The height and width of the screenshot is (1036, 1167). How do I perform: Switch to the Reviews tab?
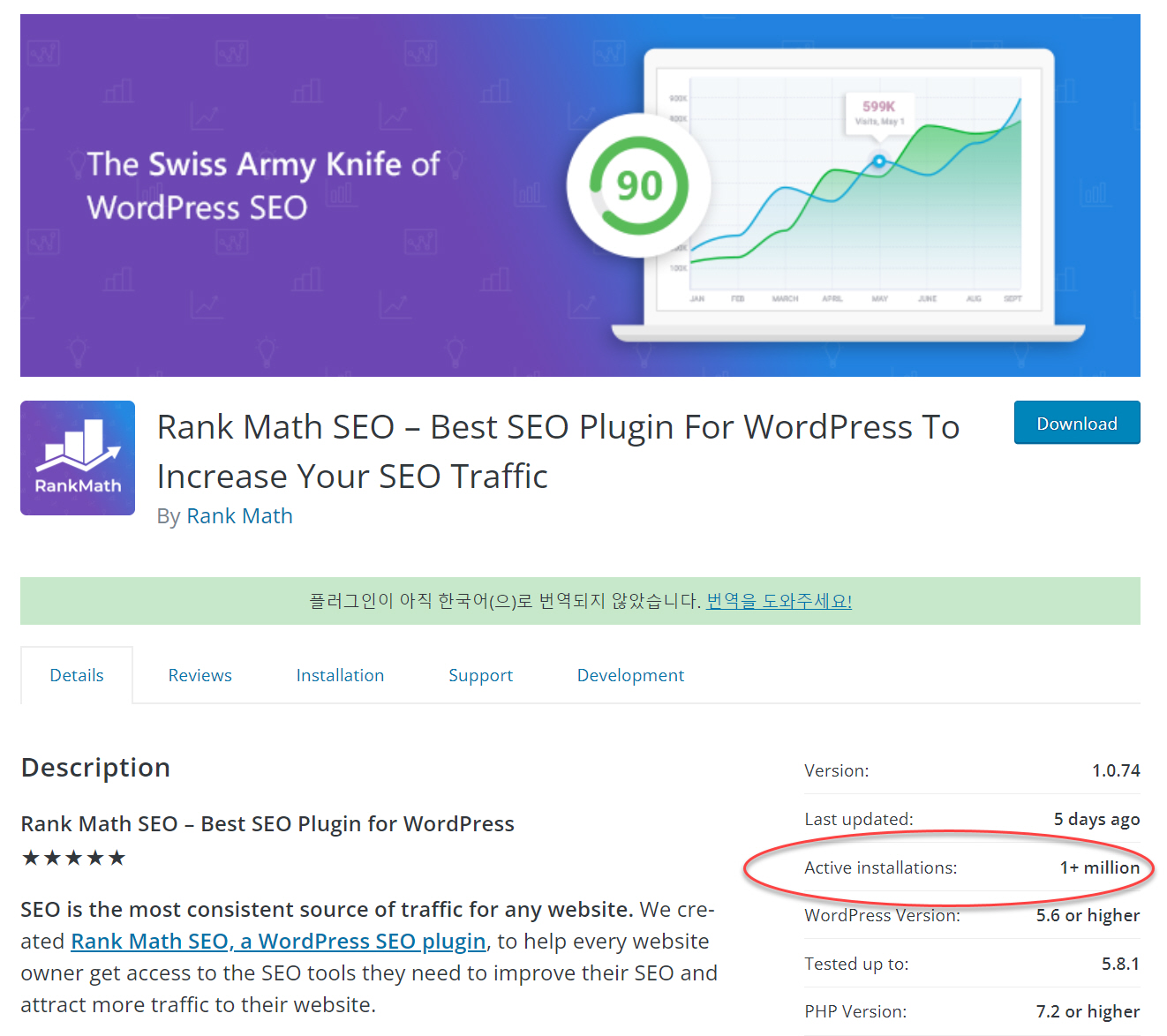click(200, 675)
